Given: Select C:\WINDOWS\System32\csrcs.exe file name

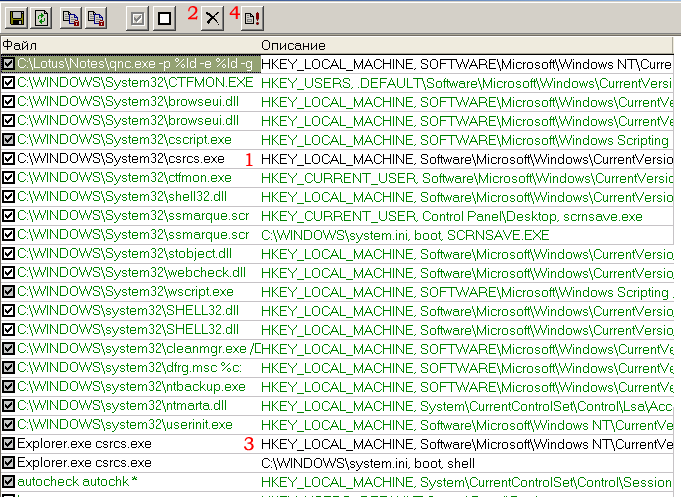Looking at the screenshot, I should tap(121, 159).
